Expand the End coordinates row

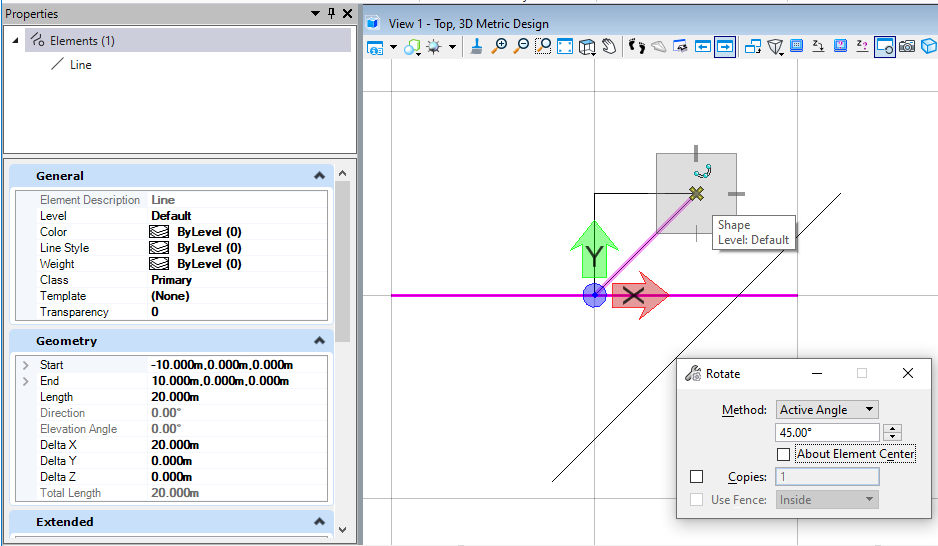[25, 381]
